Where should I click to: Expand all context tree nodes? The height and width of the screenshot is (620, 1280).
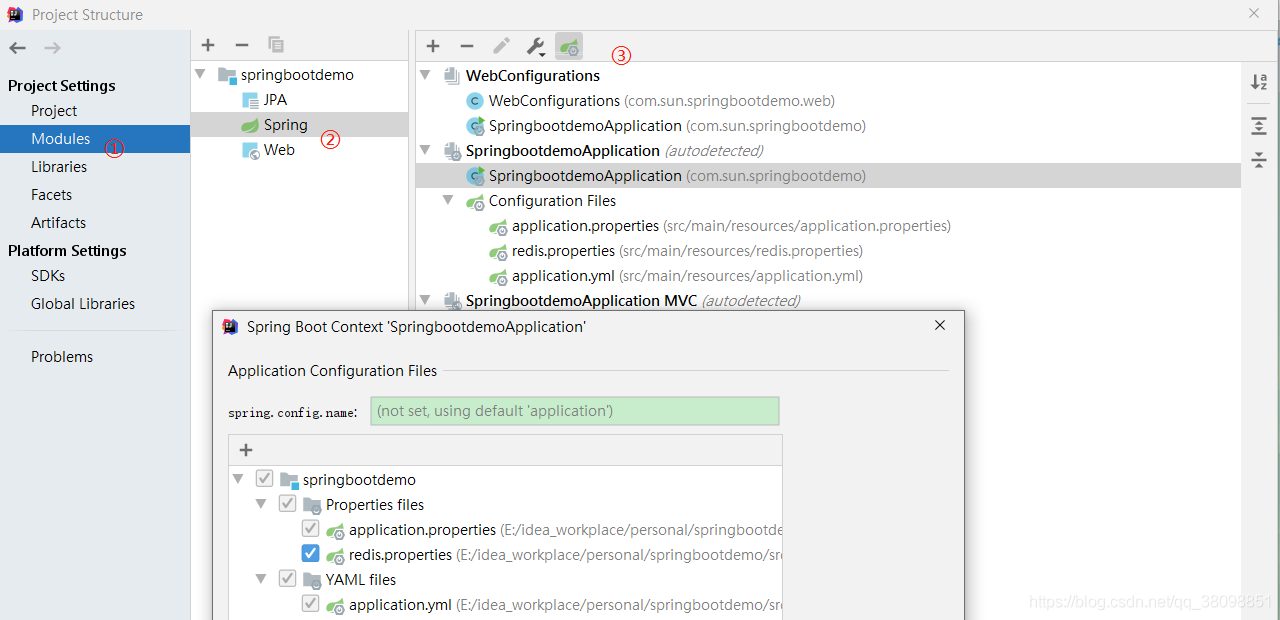point(1259,126)
